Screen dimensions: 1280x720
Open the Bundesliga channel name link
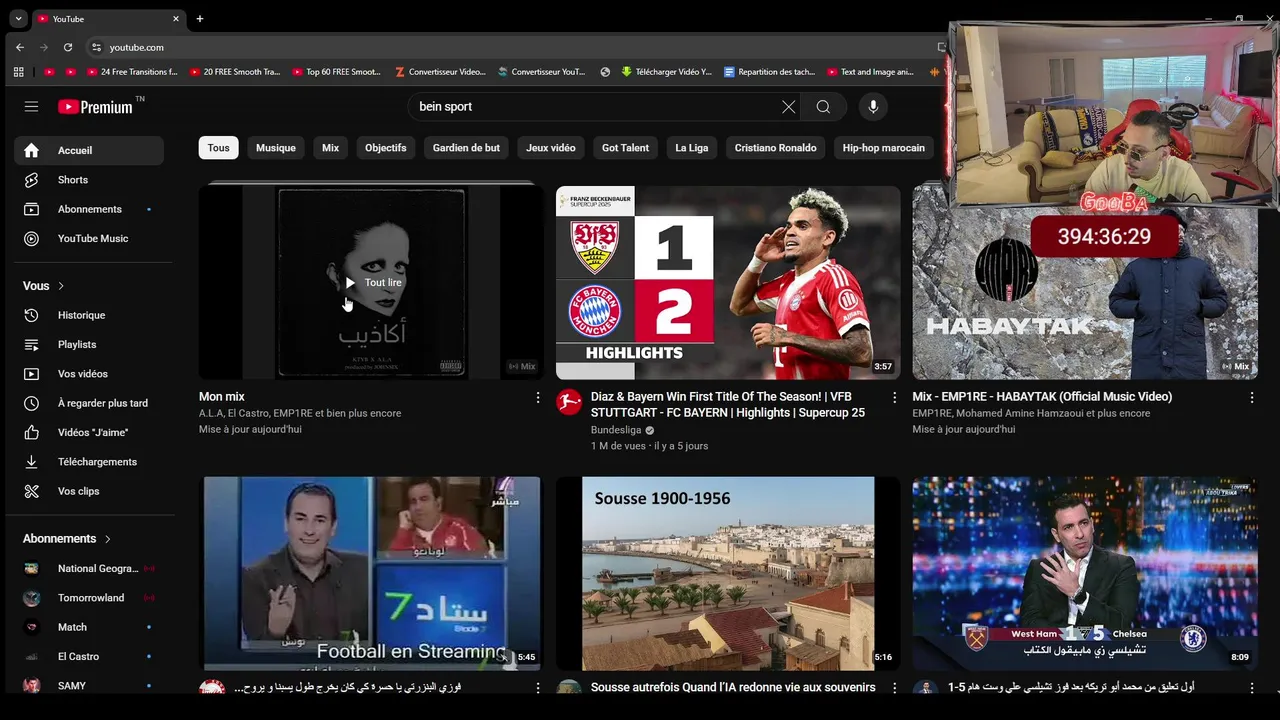coord(616,430)
